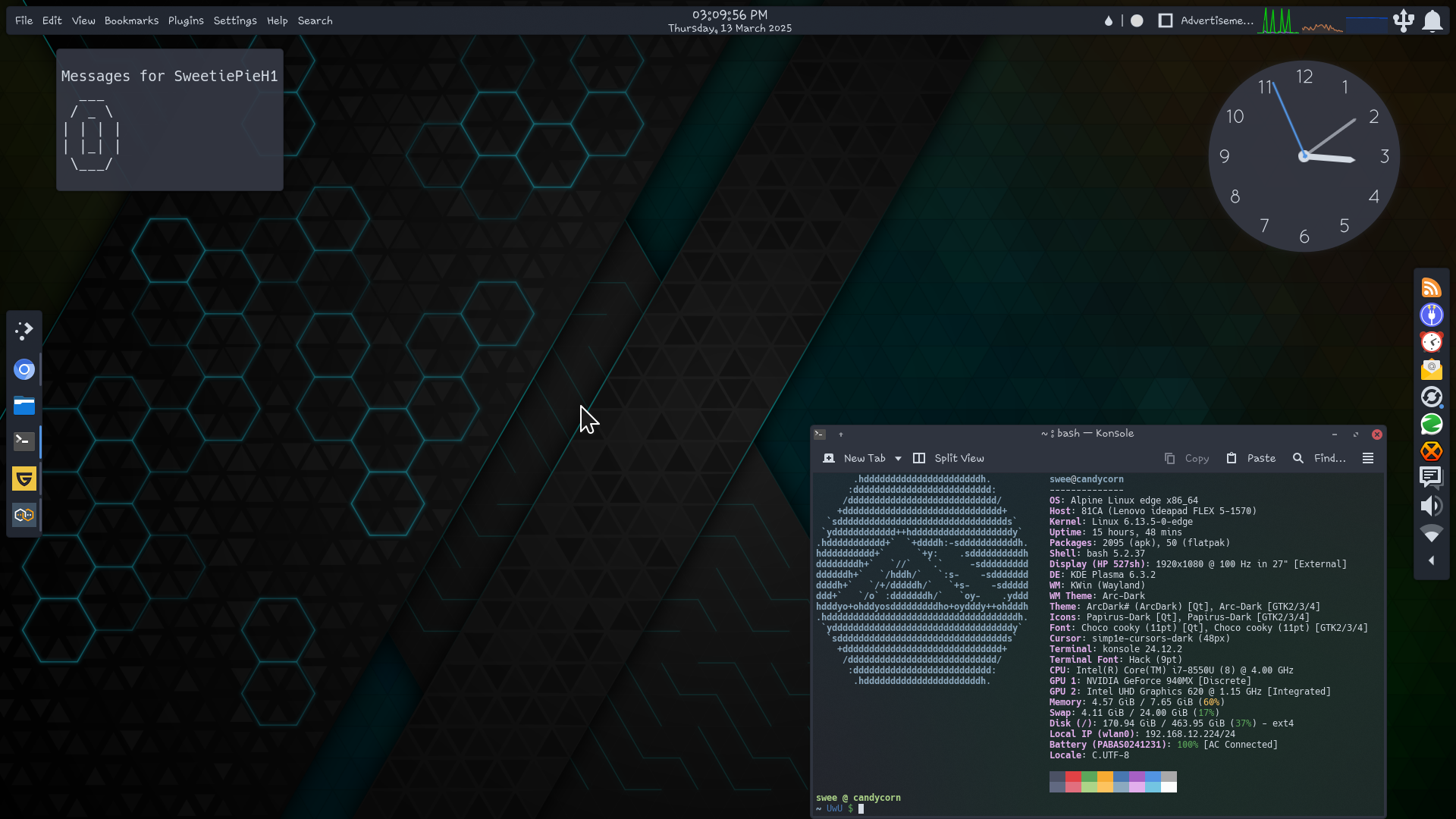Viewport: 1456px width, 819px height.
Task: Open the notifications bell icon
Action: click(x=1432, y=21)
